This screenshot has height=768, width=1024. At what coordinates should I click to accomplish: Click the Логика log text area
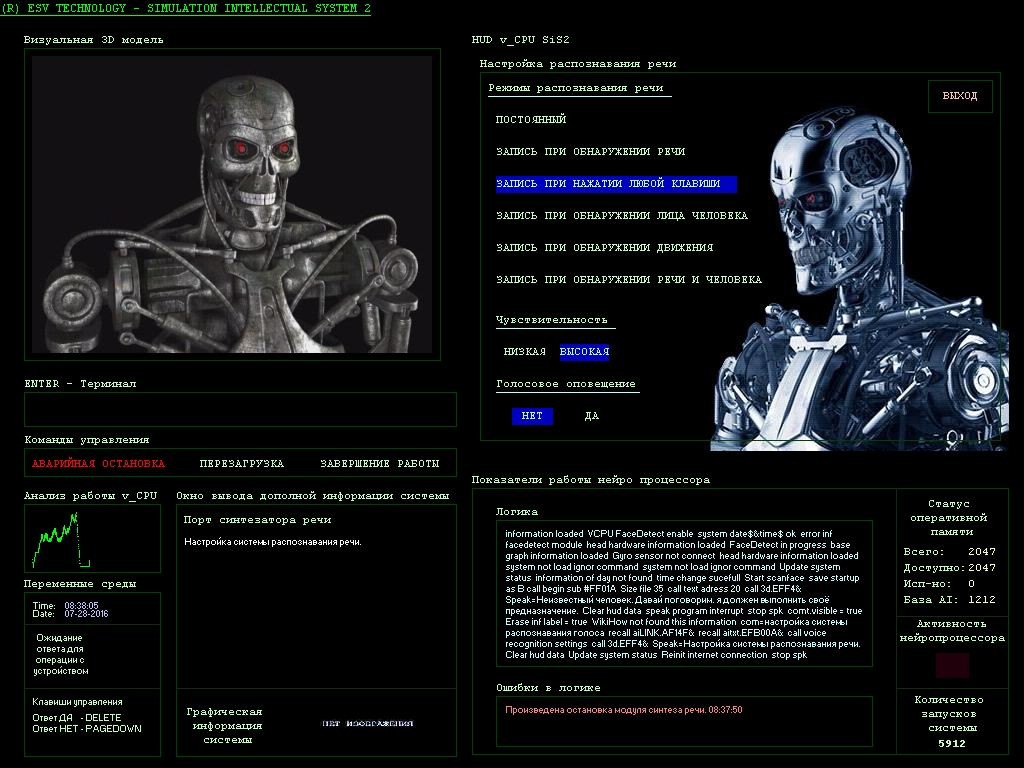click(x=684, y=593)
